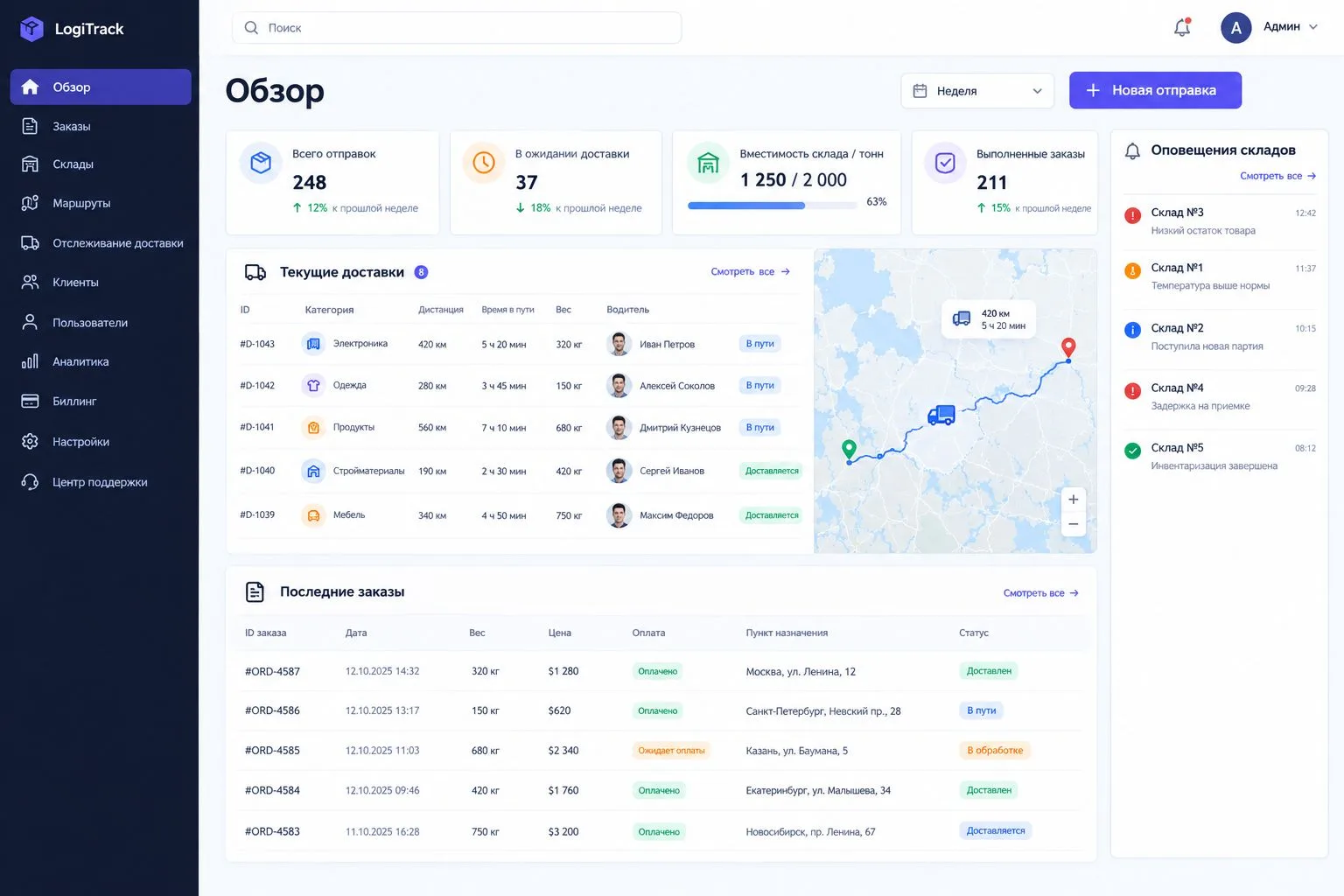Open Заказы in the sidebar
The image size is (1344, 896).
pos(101,126)
